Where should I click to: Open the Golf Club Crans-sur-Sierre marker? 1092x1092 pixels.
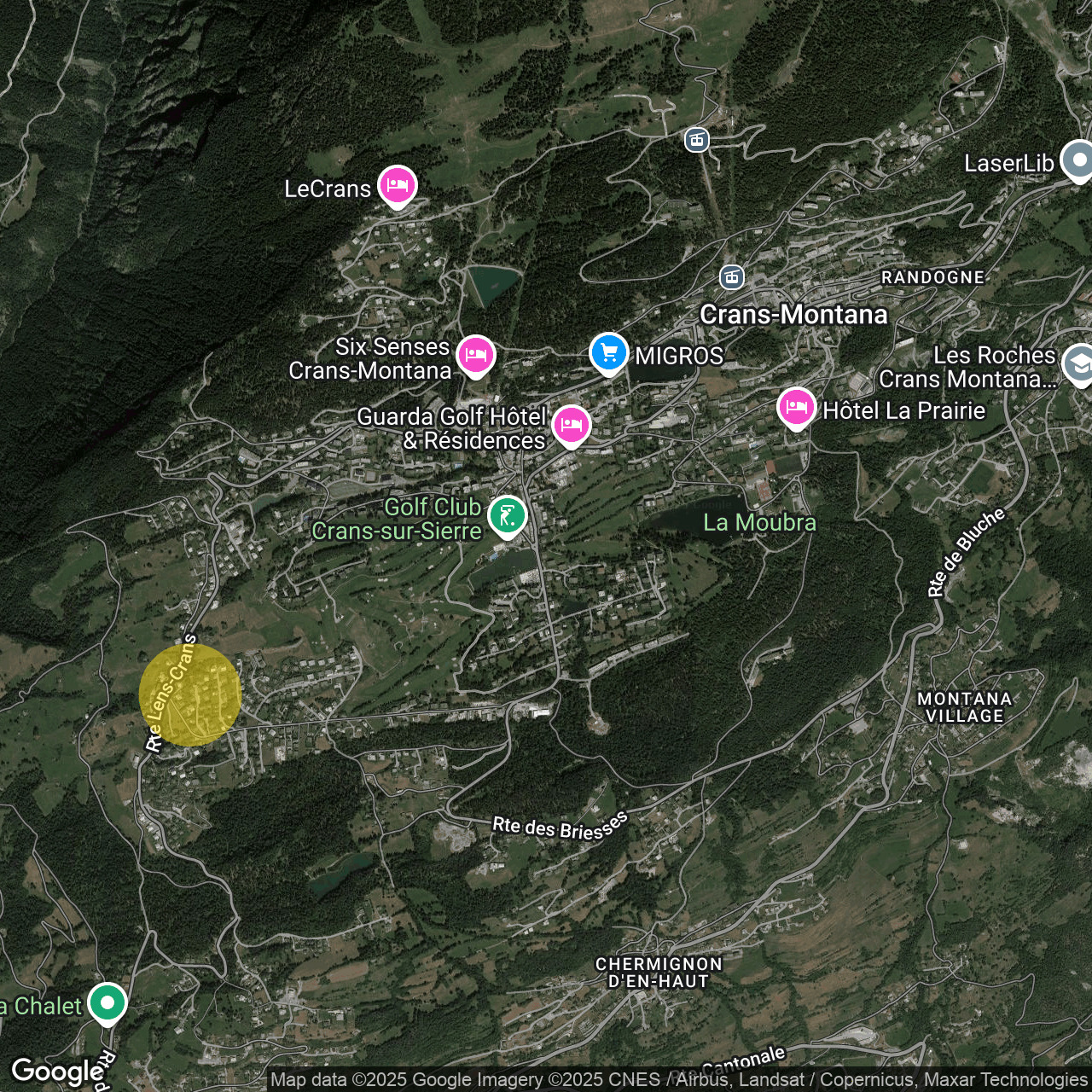point(507,516)
